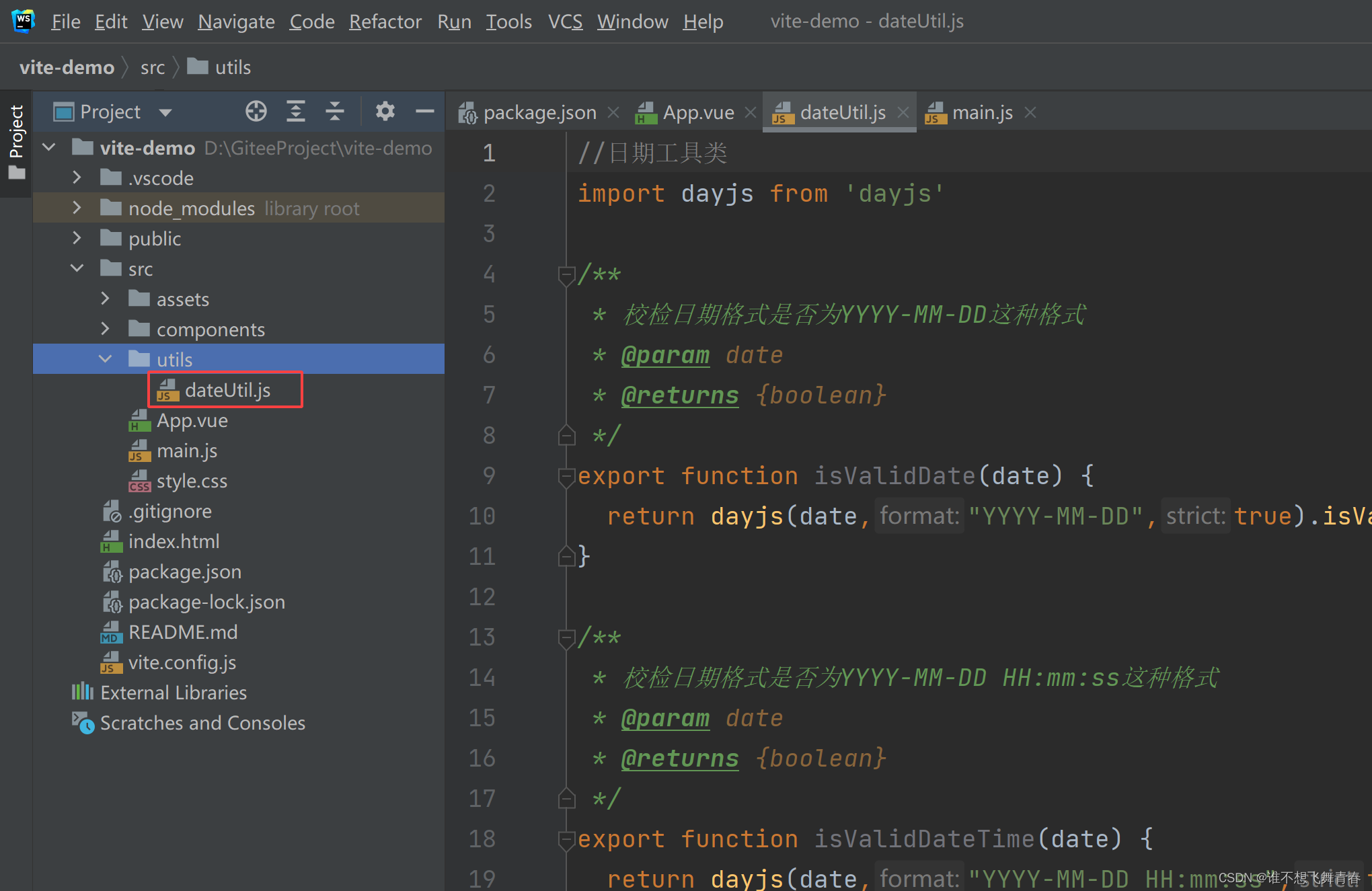
Task: Click the locate/select opened file crosshair icon
Action: (256, 111)
